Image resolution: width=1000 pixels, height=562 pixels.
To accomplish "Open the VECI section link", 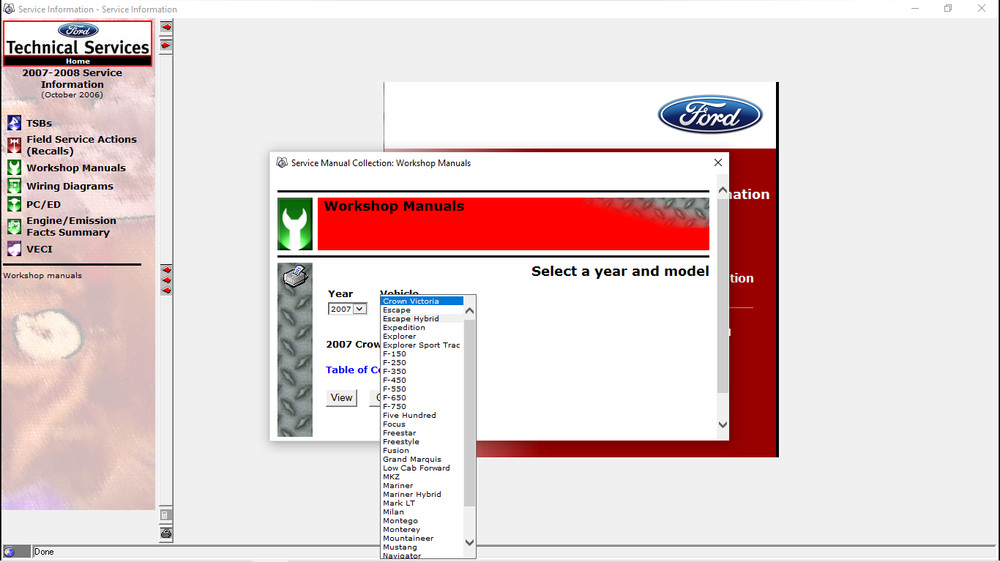I will click(39, 249).
